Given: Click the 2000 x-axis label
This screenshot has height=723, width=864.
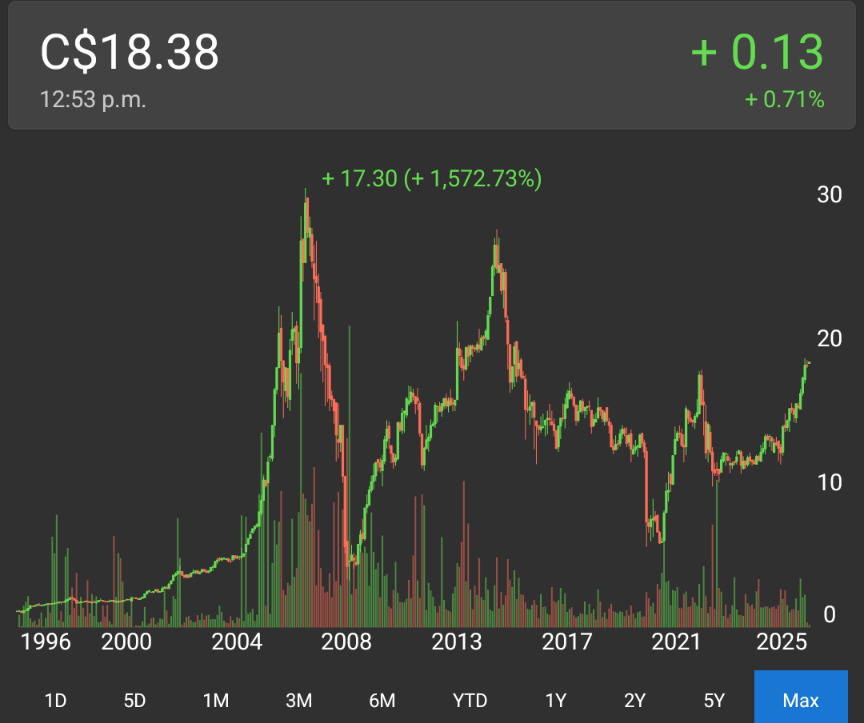Looking at the screenshot, I should click(x=126, y=642).
